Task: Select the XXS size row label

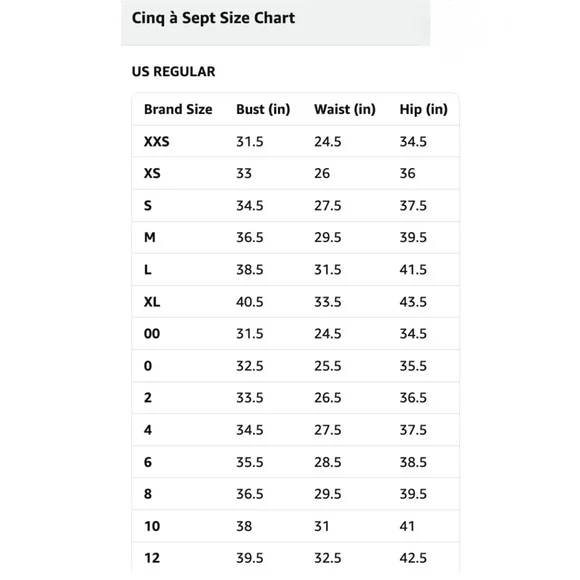Action: (156, 142)
